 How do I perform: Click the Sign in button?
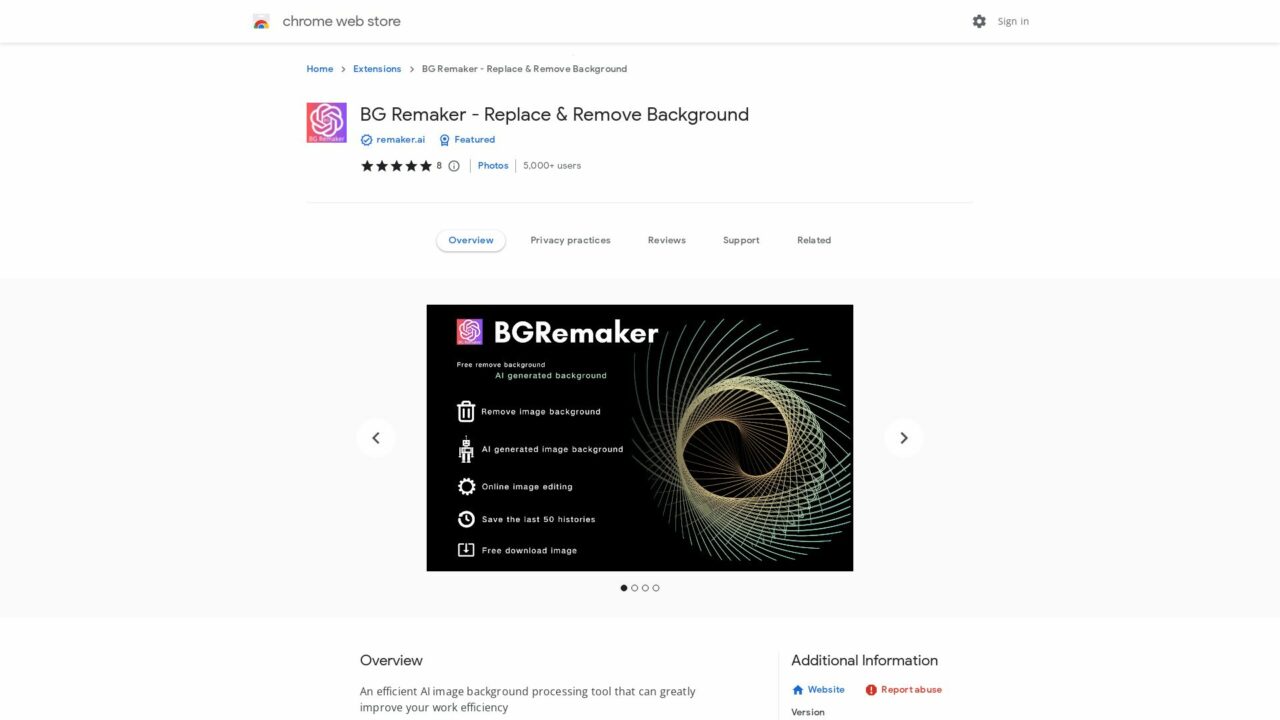point(1013,20)
